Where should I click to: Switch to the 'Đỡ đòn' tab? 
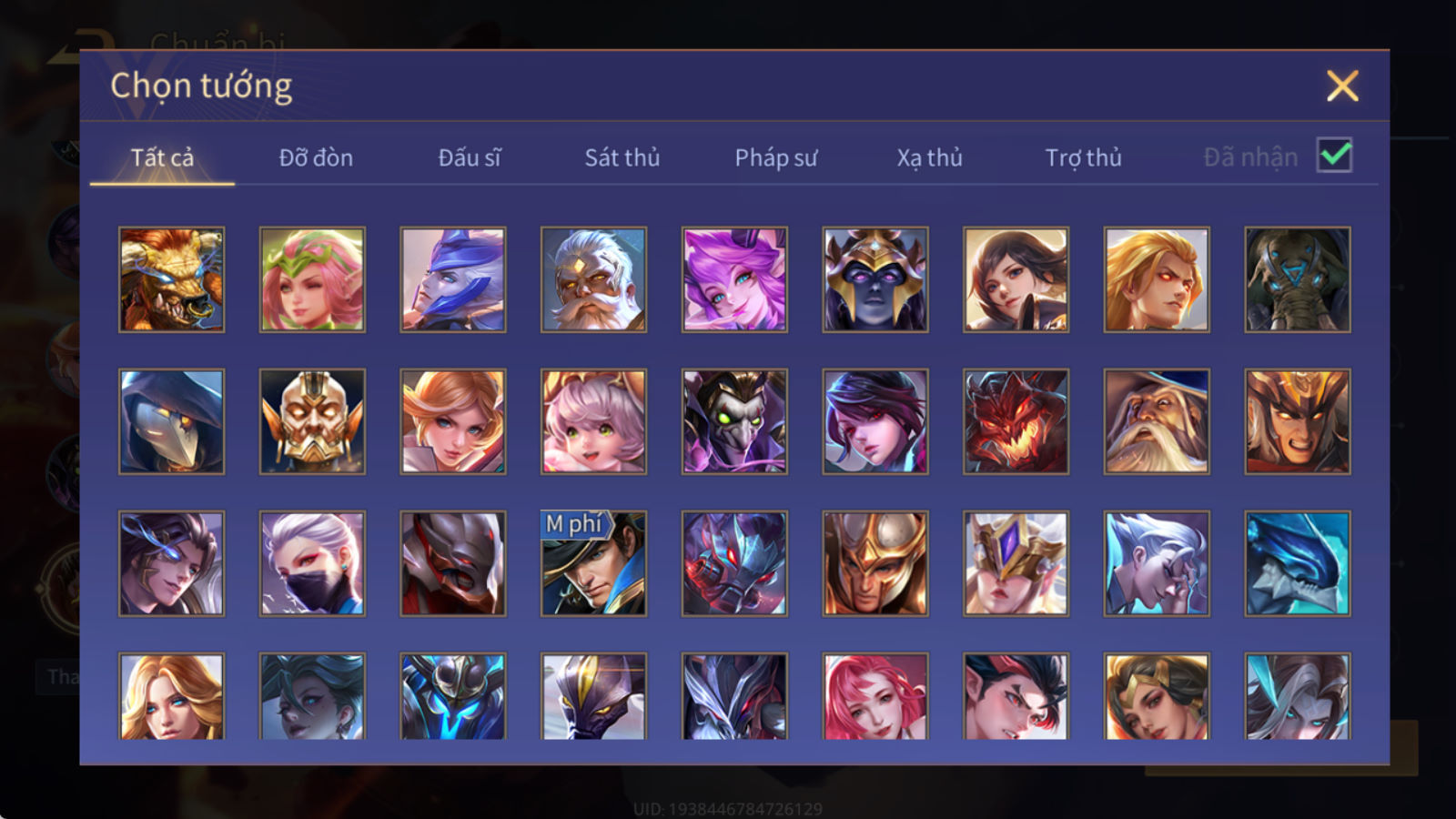(316, 157)
